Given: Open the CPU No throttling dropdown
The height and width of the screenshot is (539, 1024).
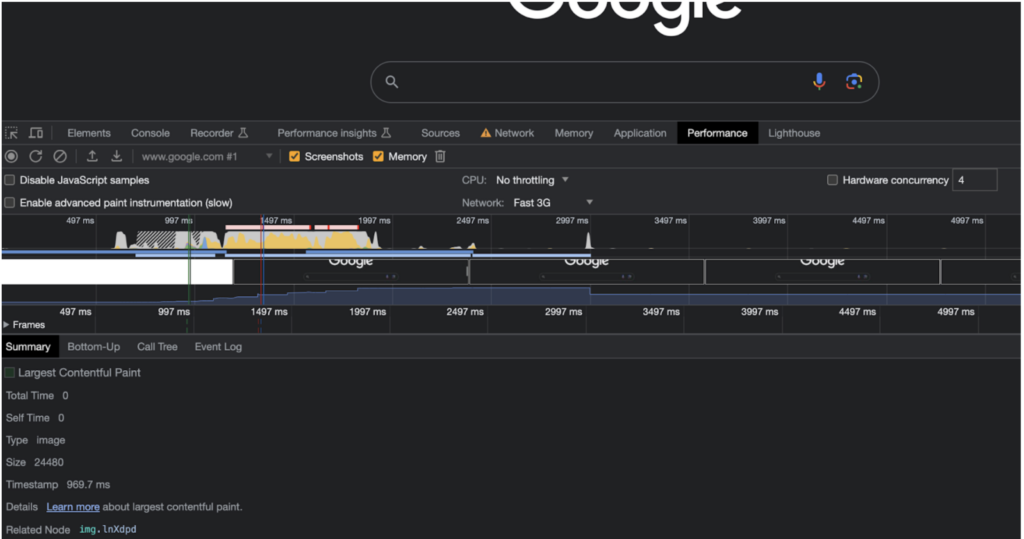Looking at the screenshot, I should click(532, 180).
